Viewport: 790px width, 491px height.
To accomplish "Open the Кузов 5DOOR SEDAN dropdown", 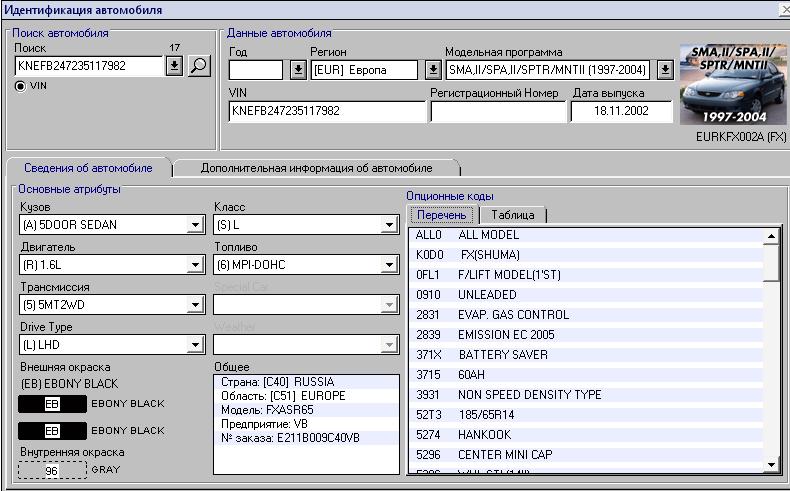I will tap(196, 225).
